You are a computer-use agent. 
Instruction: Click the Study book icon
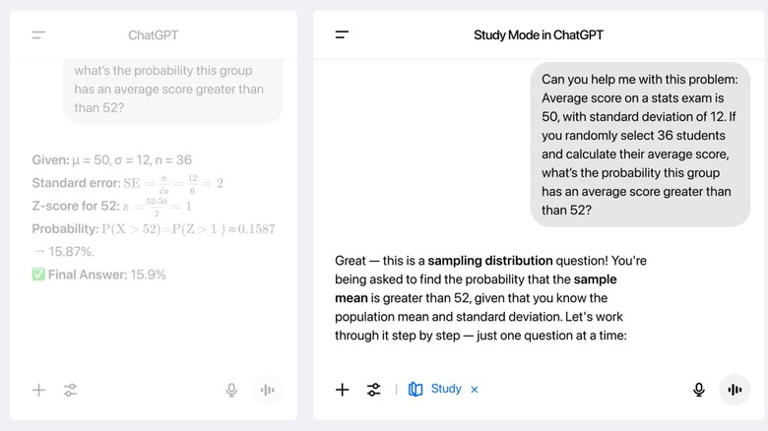(x=415, y=389)
